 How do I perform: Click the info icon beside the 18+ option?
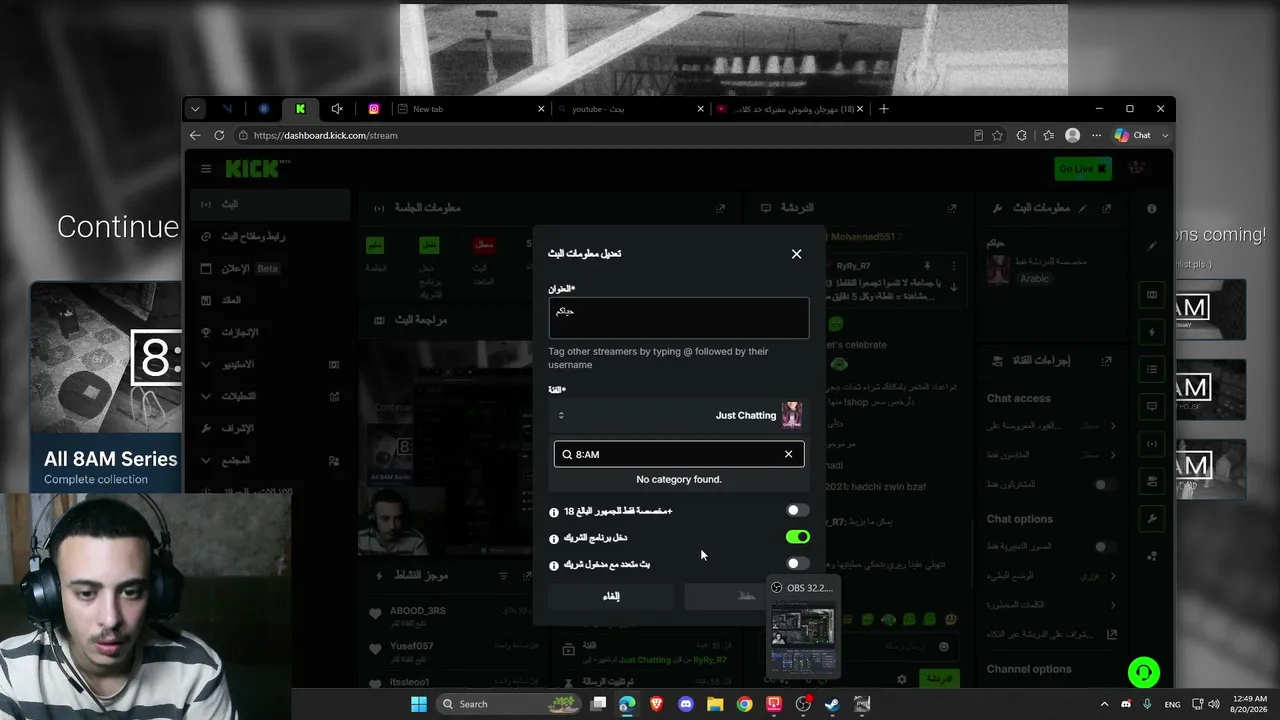click(x=554, y=513)
